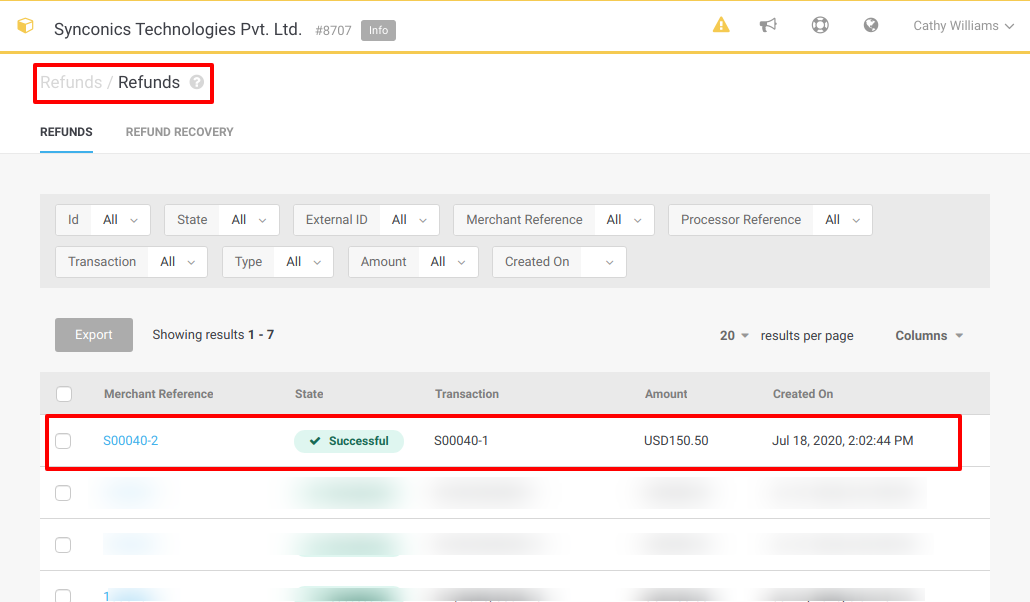Open the lifebuoy support icon

pyautogui.click(x=820, y=26)
